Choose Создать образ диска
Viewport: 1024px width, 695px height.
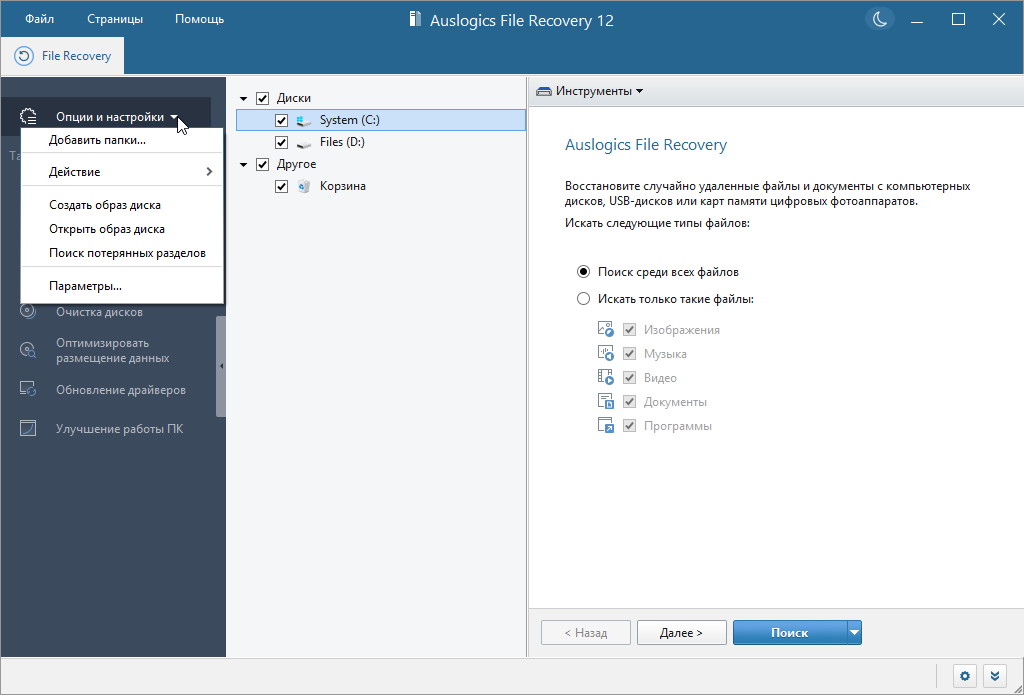122,205
